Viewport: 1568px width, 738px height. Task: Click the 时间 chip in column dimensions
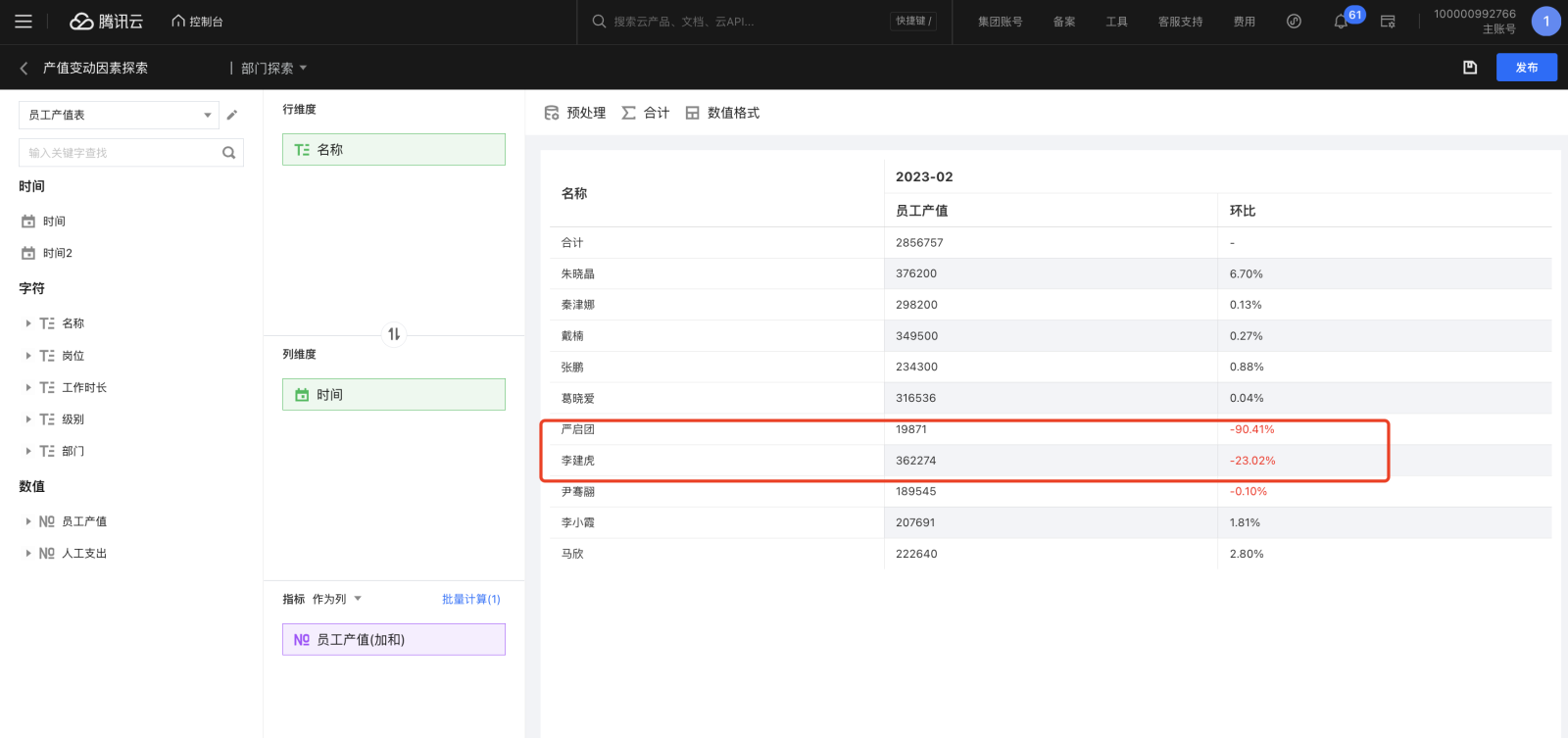(394, 394)
